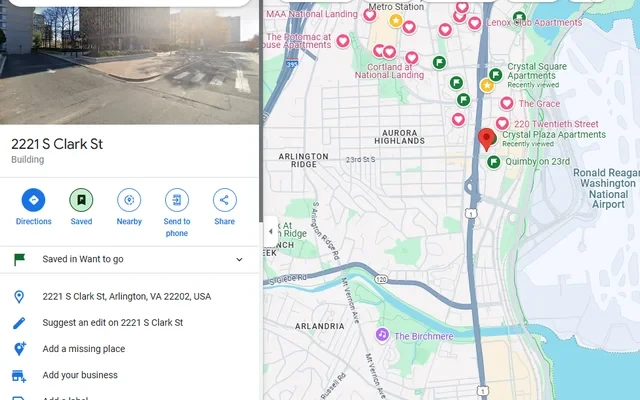640x400 pixels.
Task: Click address 2221 S Clark St, Arlington, VA
Action: [x=127, y=296]
